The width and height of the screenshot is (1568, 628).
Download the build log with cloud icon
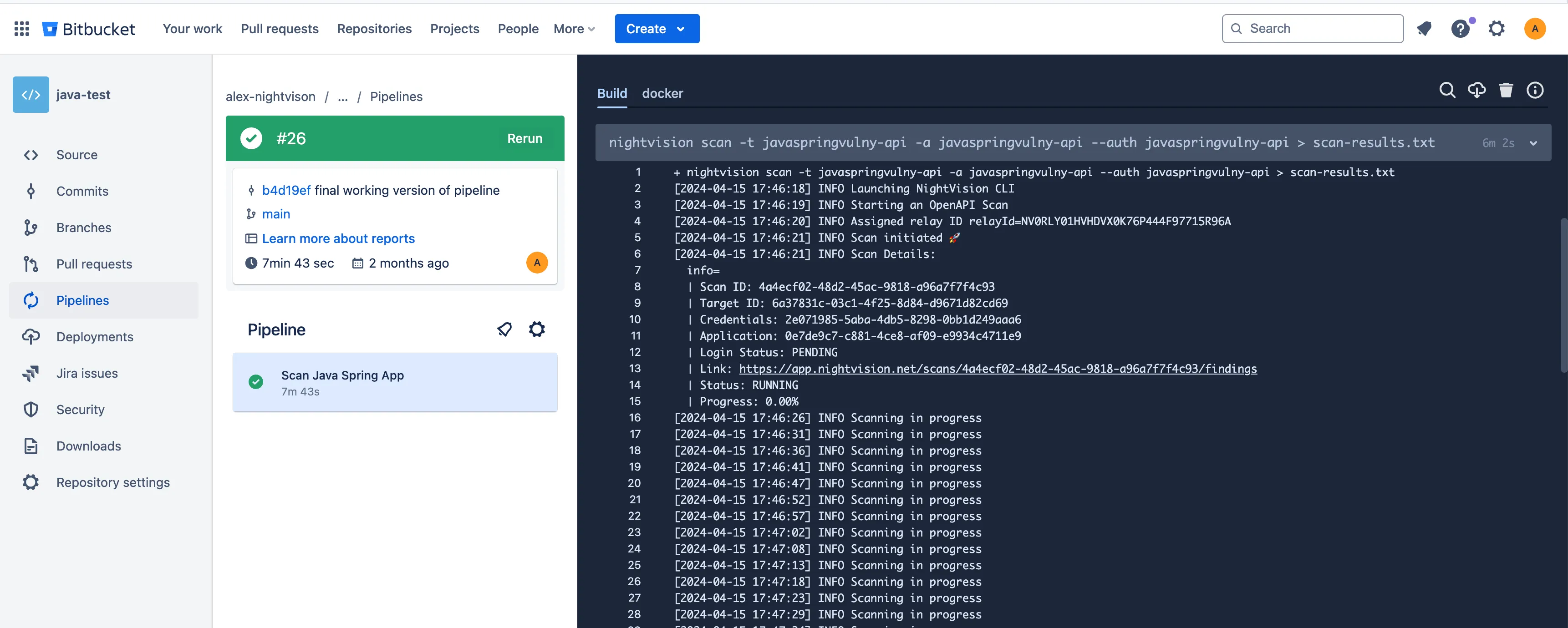point(1476,91)
